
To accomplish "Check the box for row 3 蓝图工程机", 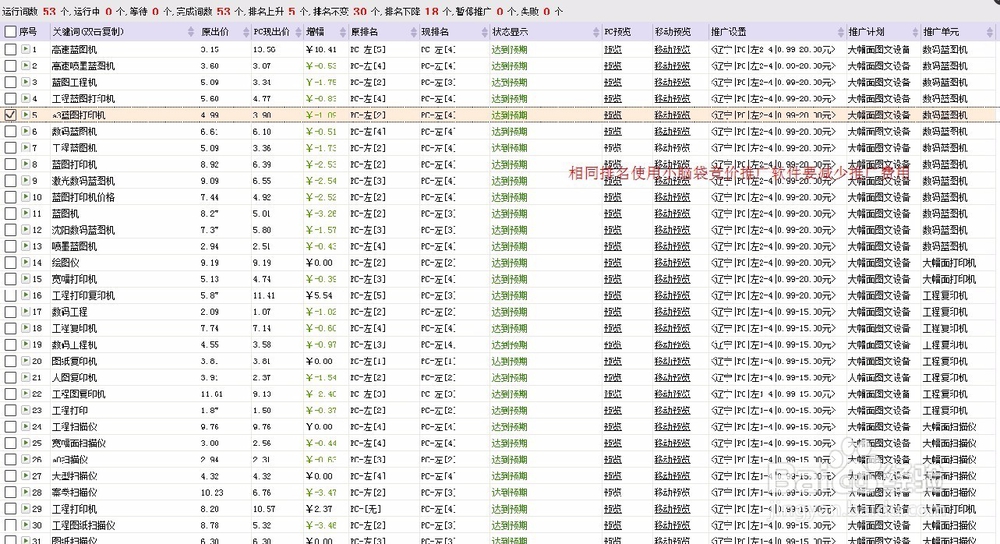I will (10, 82).
